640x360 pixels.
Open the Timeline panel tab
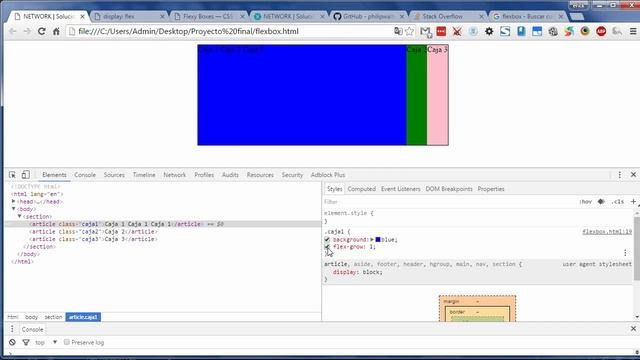click(x=144, y=175)
